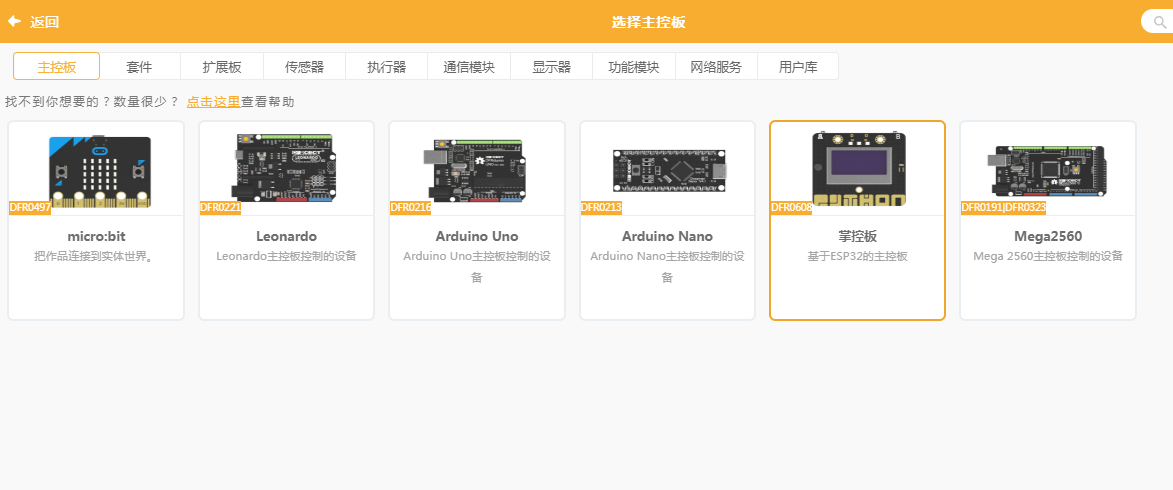Click the Mega 2560主控板控制的设备 description
This screenshot has height=490, width=1173.
[x=1048, y=256]
